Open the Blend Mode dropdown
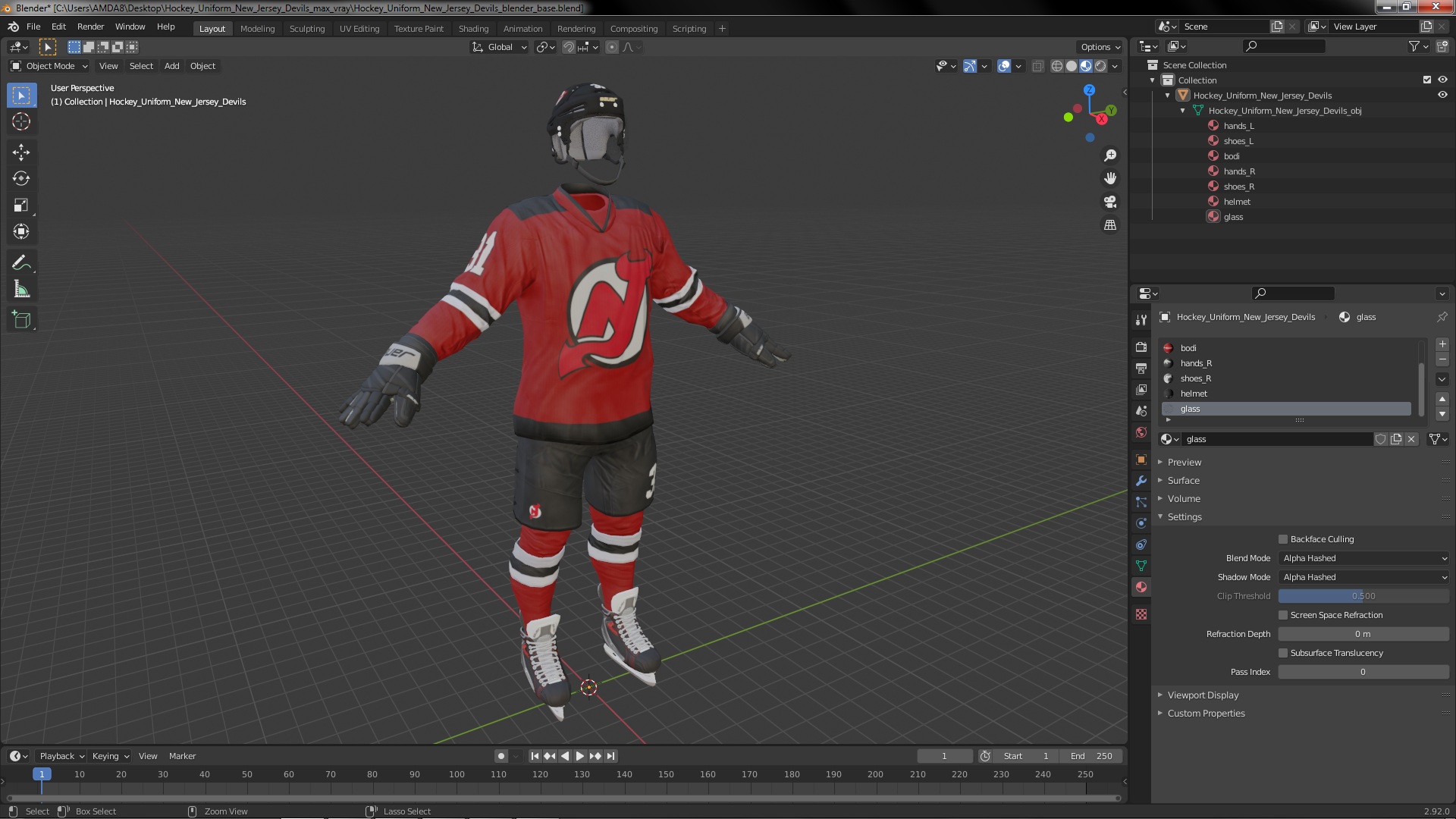Viewport: 1456px width, 819px height. click(1363, 558)
